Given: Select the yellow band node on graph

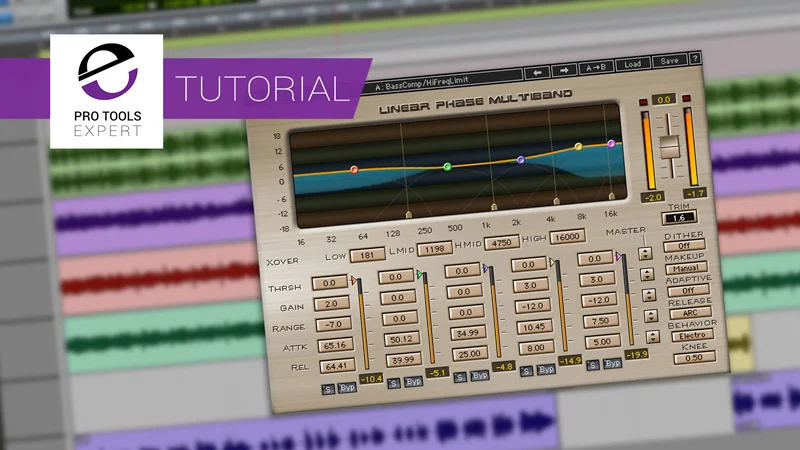Looking at the screenshot, I should (x=578, y=146).
